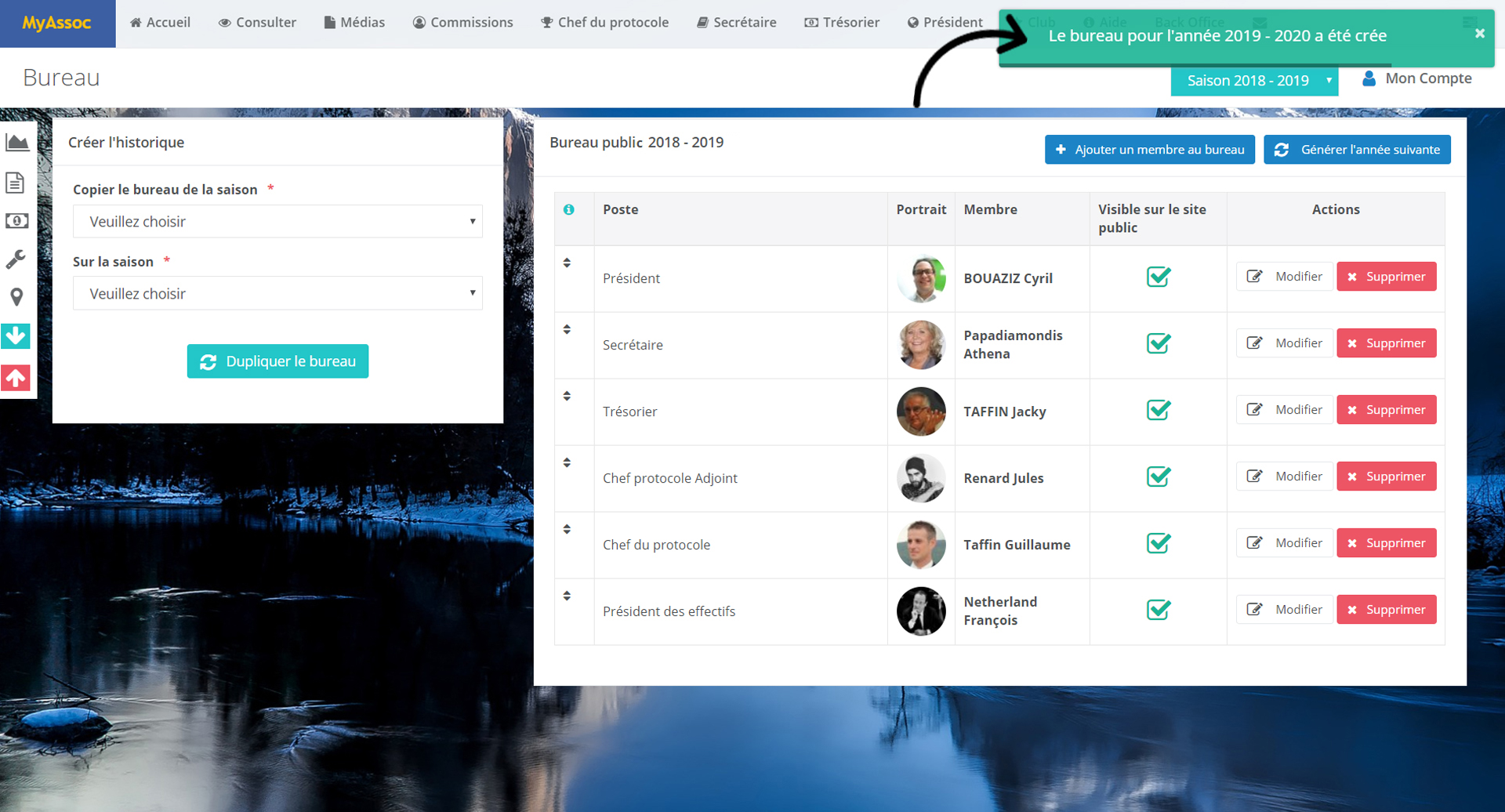1505x812 pixels.
Task: Open the Commissions menu
Action: tap(462, 23)
